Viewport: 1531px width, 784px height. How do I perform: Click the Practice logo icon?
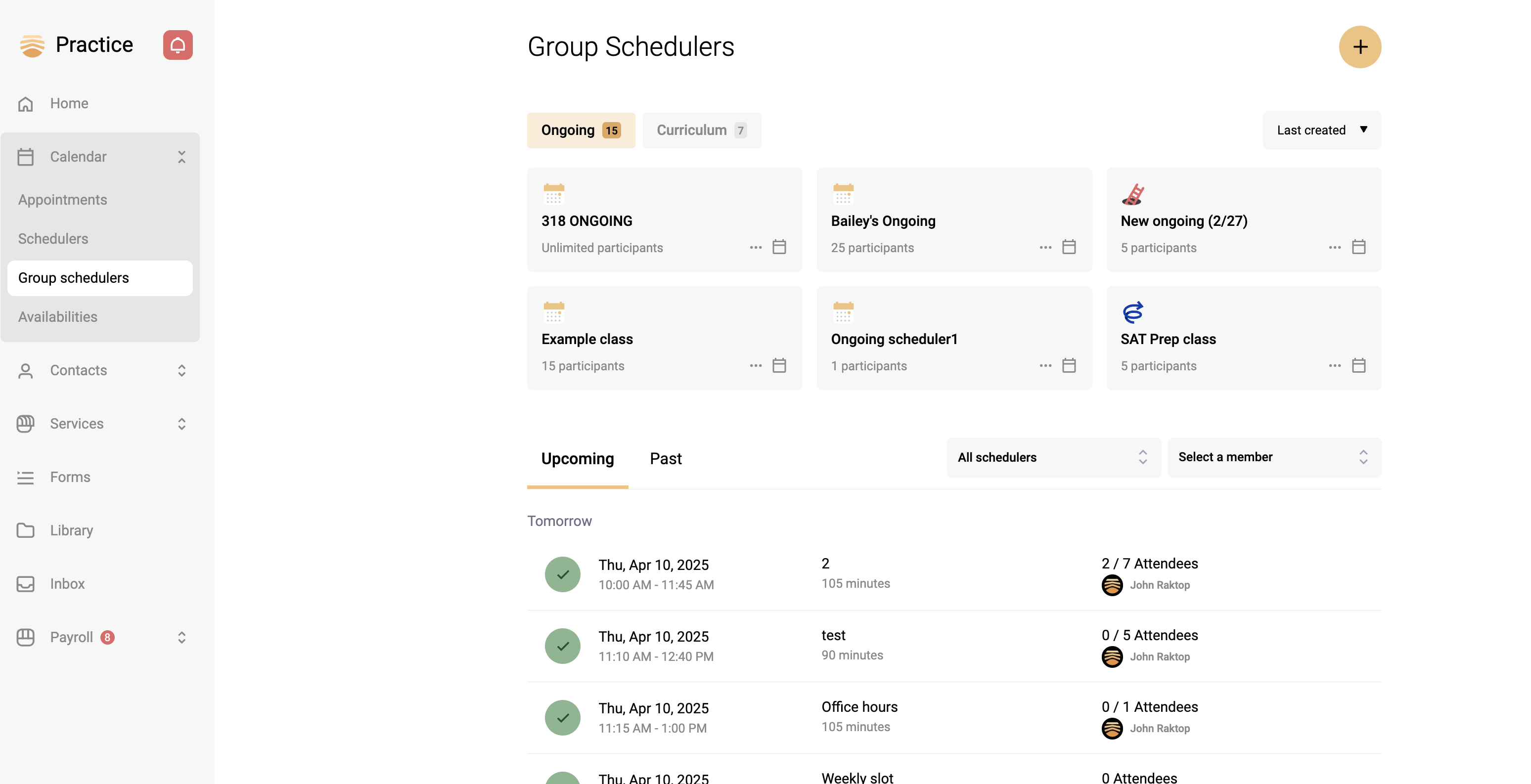pyautogui.click(x=32, y=45)
